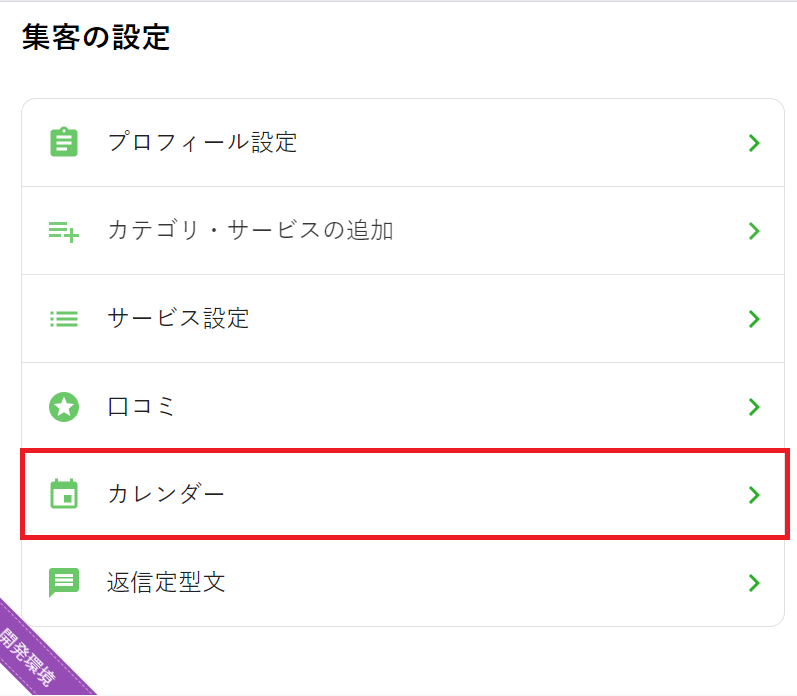The width and height of the screenshot is (797, 696).
Task: Click the green calendar icon
Action: pos(64,494)
